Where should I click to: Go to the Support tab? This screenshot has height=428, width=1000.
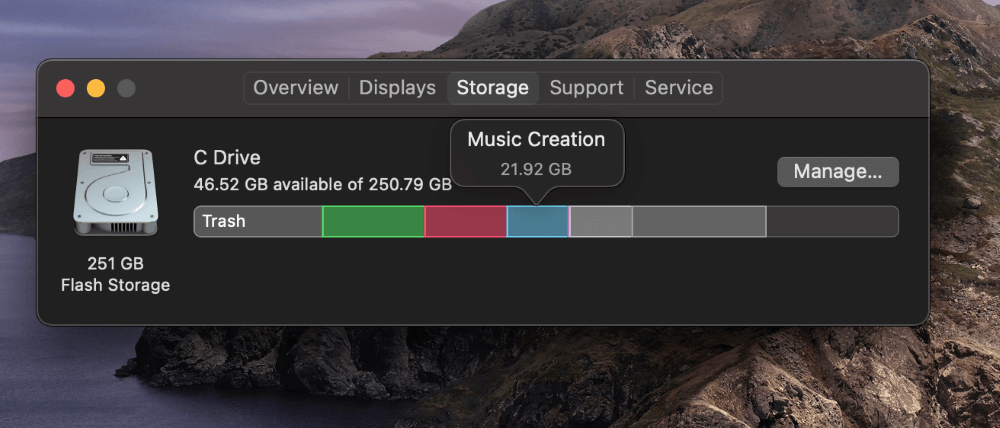click(586, 88)
